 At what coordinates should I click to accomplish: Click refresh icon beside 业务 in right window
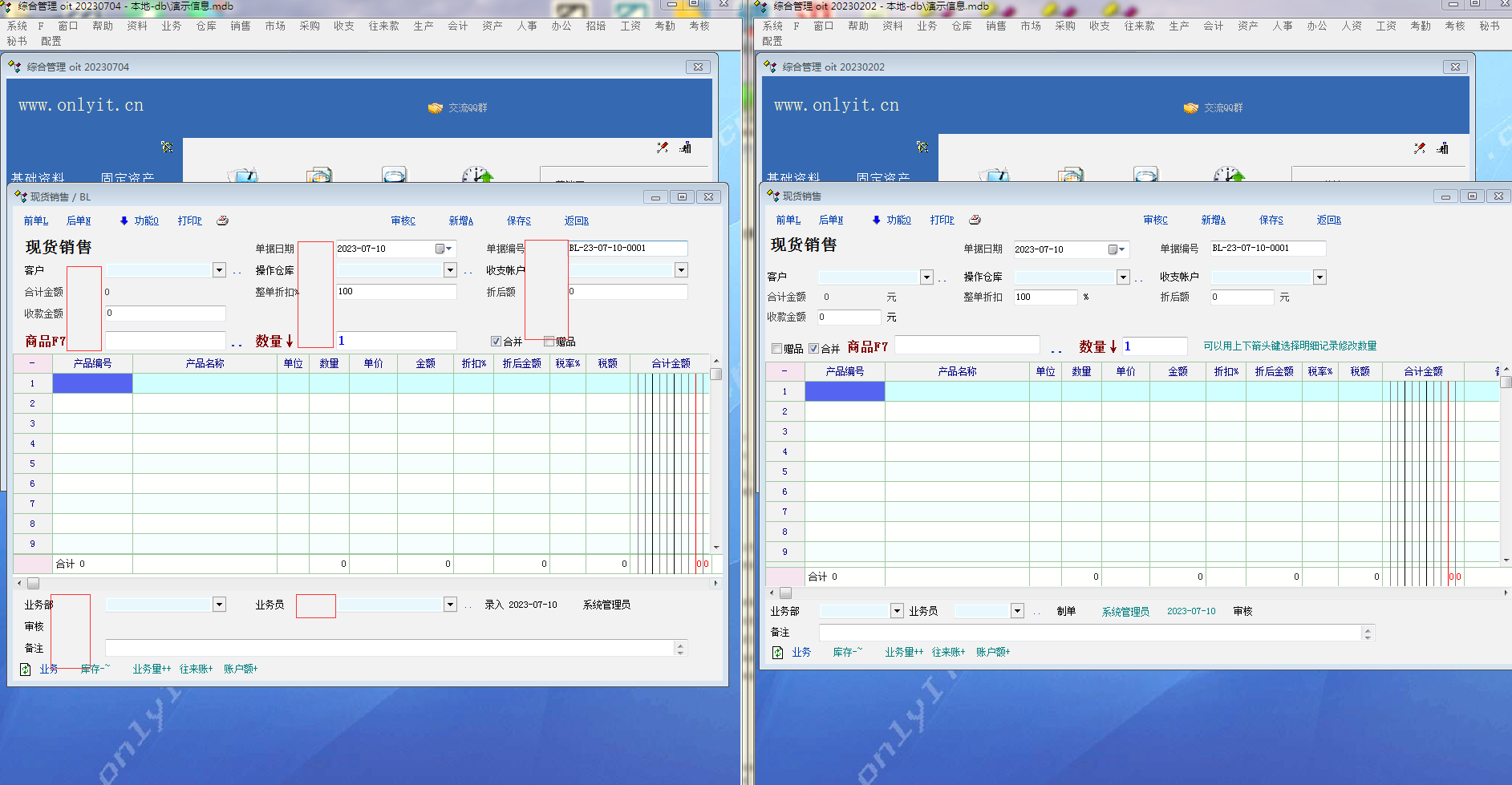[777, 653]
